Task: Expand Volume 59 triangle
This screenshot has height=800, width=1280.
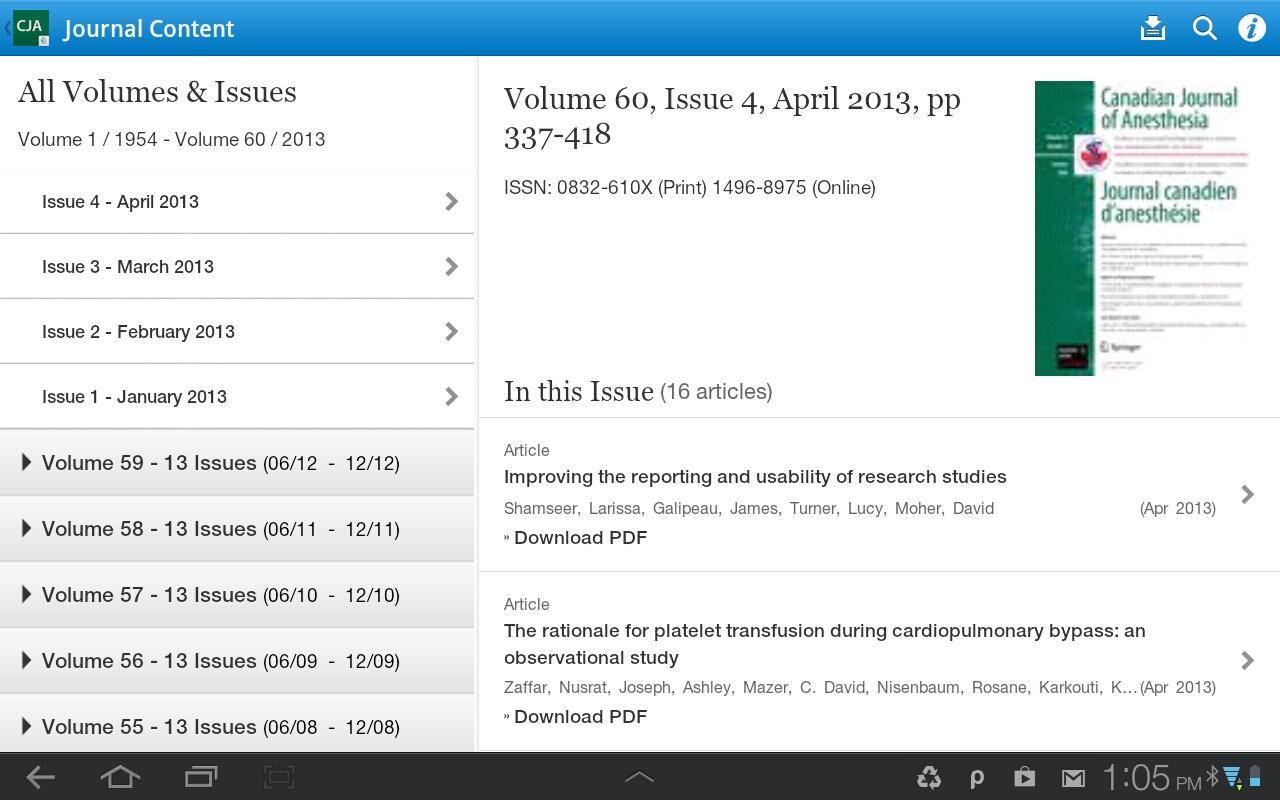Action: click(26, 462)
